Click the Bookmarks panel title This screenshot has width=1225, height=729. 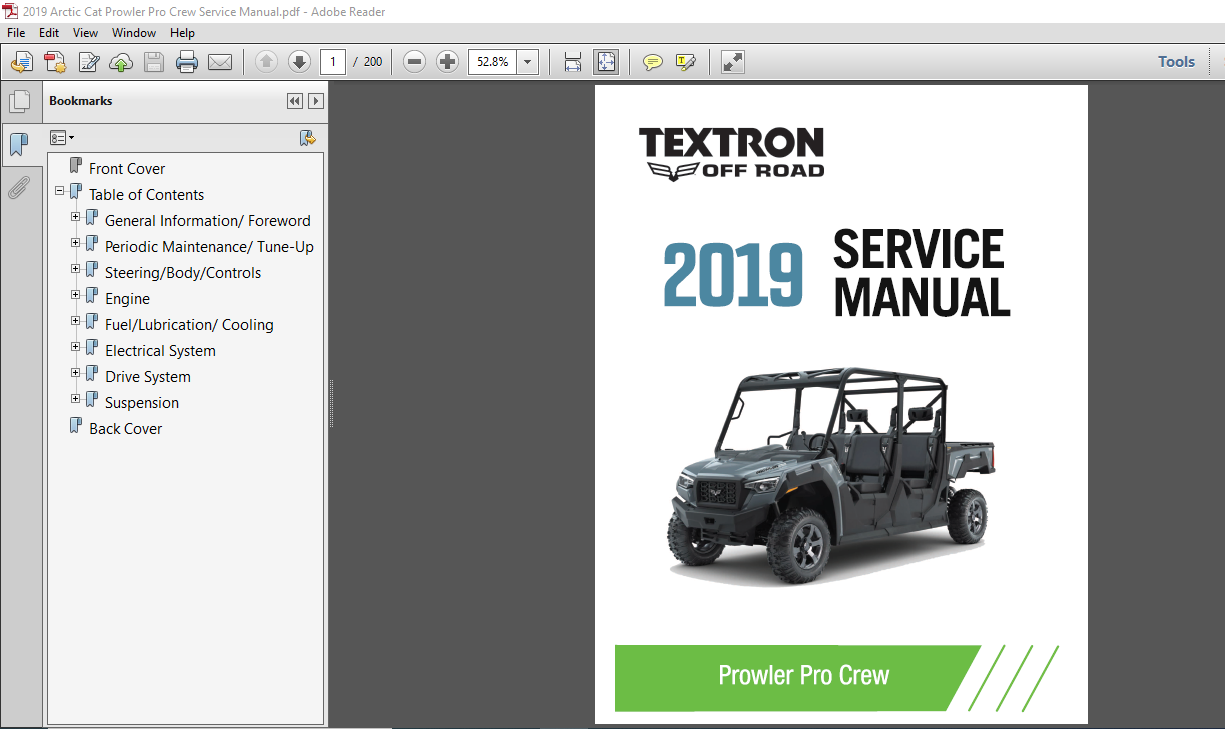[x=81, y=101]
